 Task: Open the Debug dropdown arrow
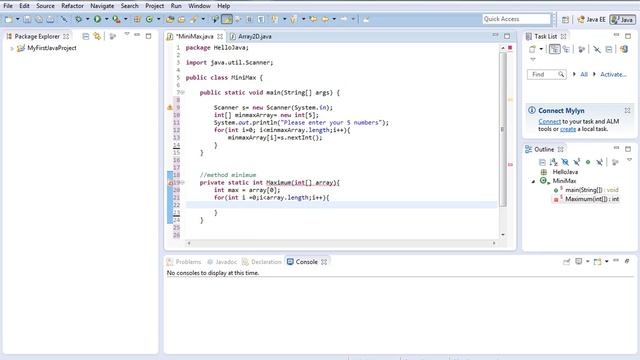tap(87, 19)
